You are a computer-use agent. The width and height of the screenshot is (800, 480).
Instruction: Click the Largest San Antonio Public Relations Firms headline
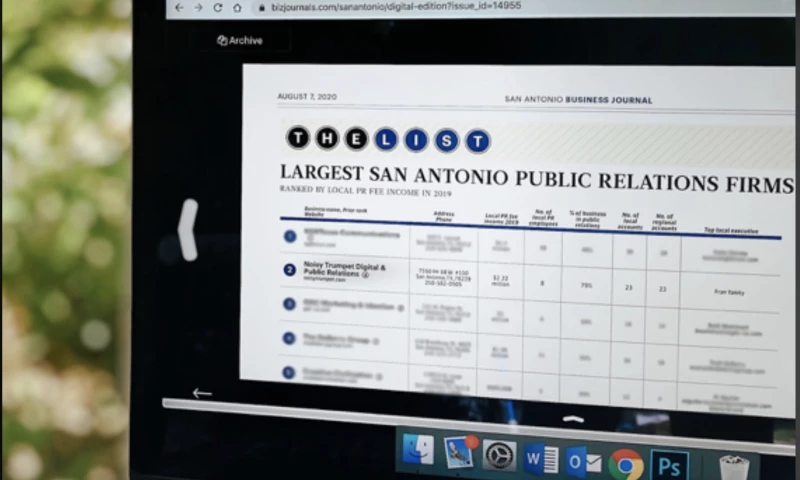tap(535, 179)
